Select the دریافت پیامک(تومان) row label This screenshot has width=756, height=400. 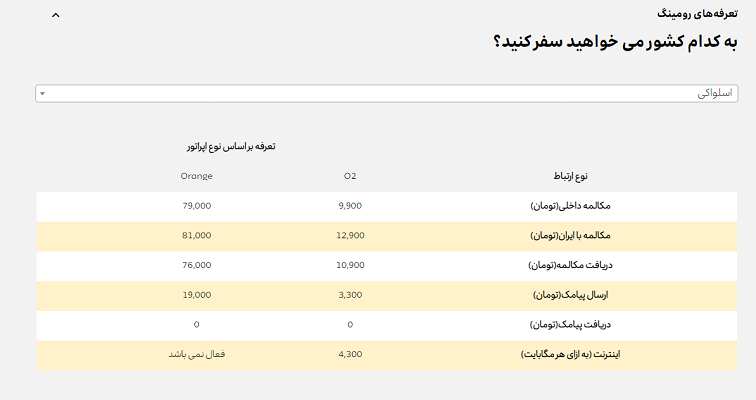tap(570, 324)
